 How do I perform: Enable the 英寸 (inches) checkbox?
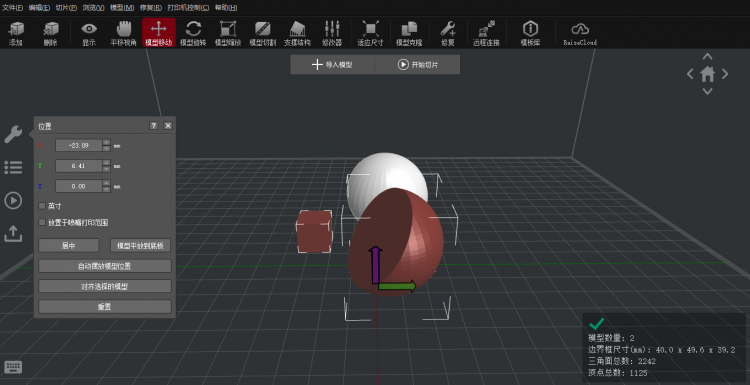(42, 206)
